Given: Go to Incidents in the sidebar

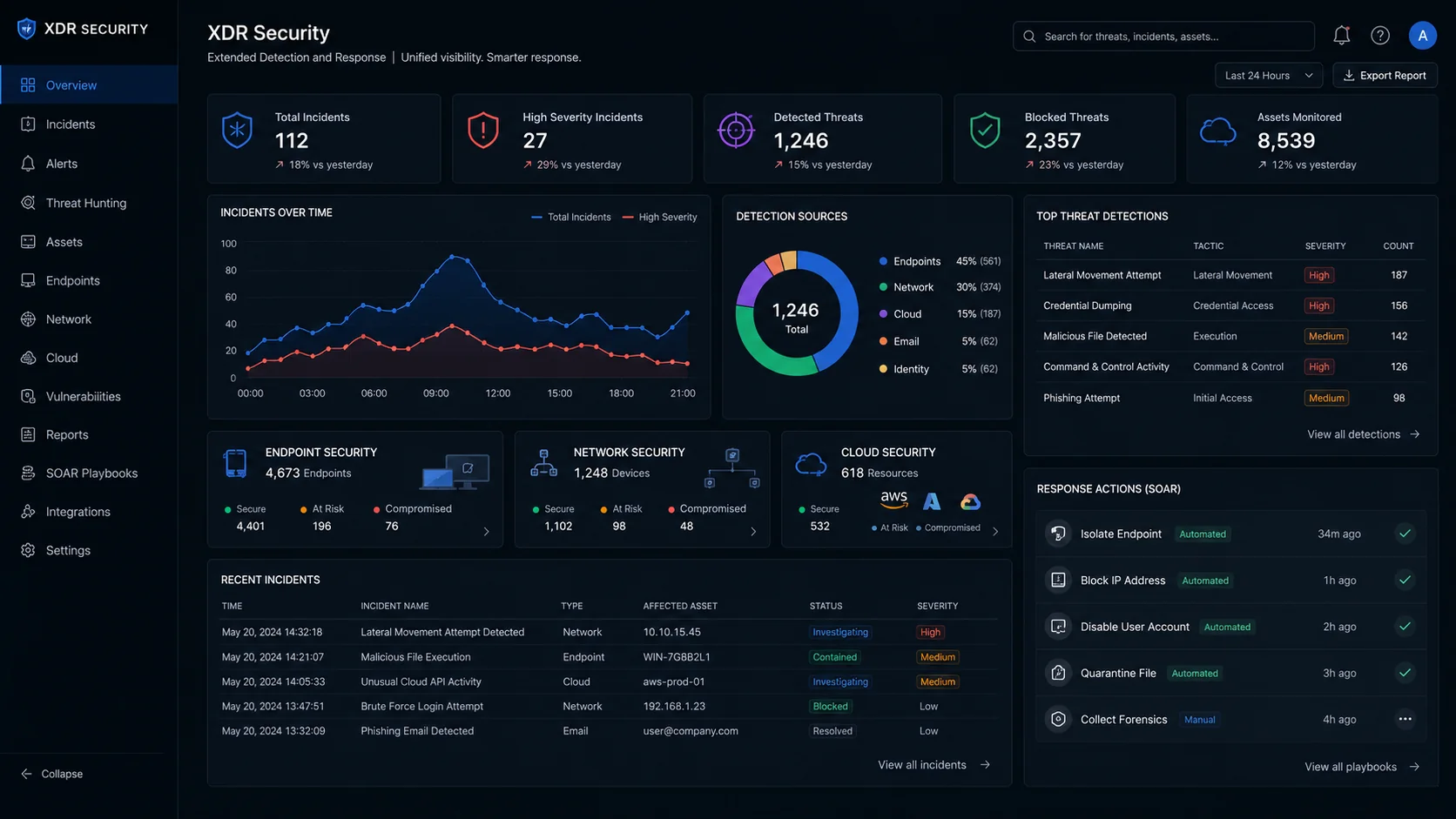Looking at the screenshot, I should [89, 124].
